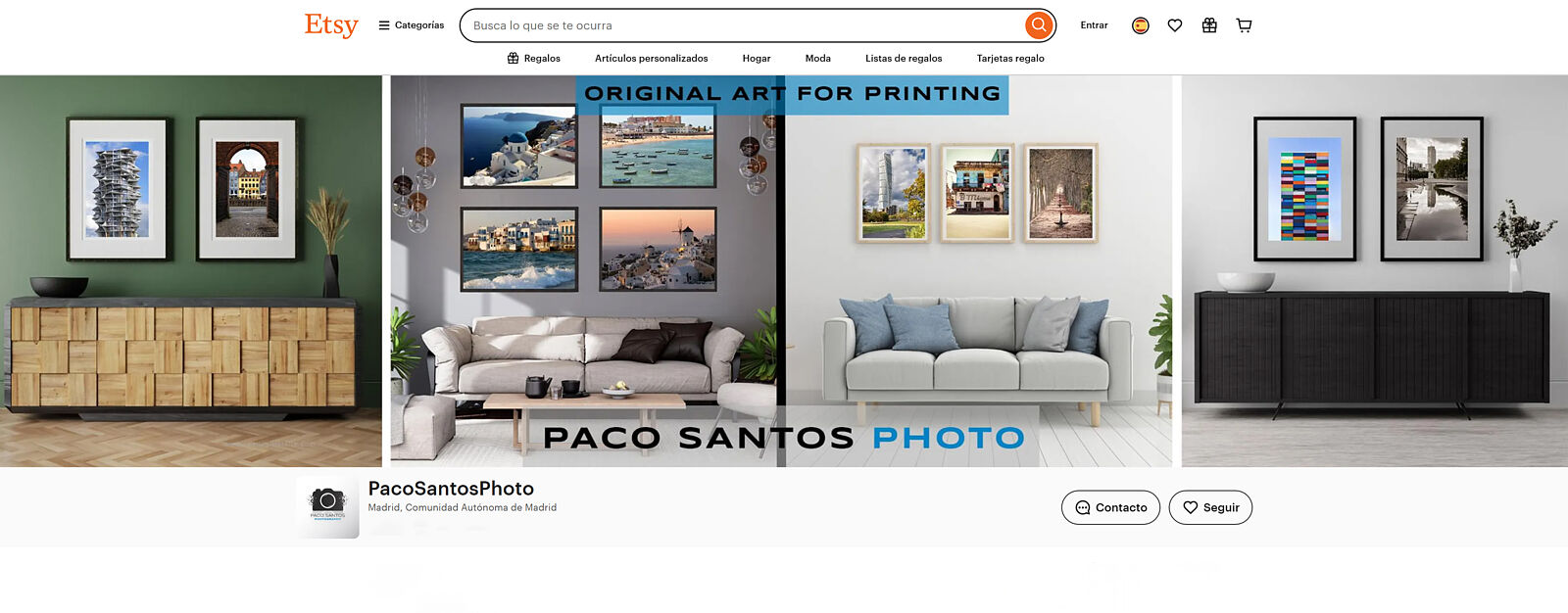Image resolution: width=1568 pixels, height=613 pixels.
Task: Click the orange search magnifier button
Action: coord(1038,25)
